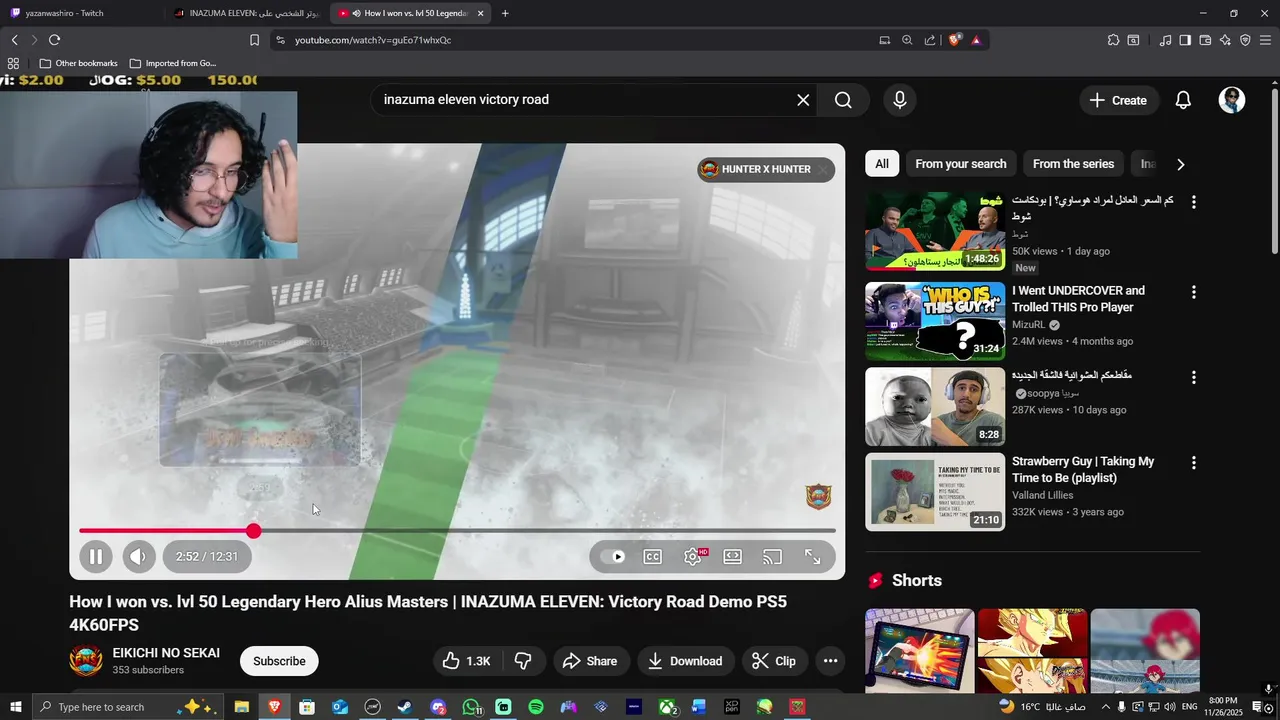Screen dimensions: 1280x720
Task: Open browser hamburger main menu
Action: [x=1266, y=40]
